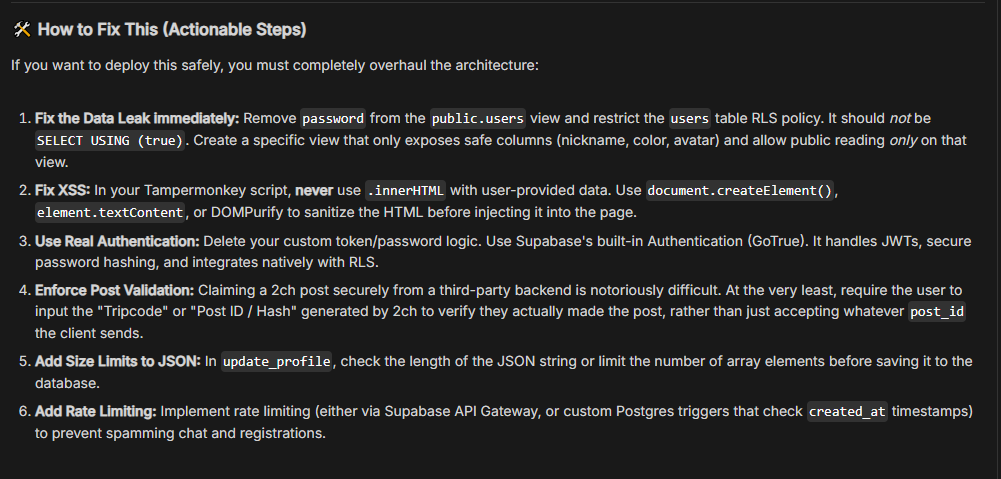
Task: Click the "Add Rate Limiting:" step label
Action: pos(96,411)
